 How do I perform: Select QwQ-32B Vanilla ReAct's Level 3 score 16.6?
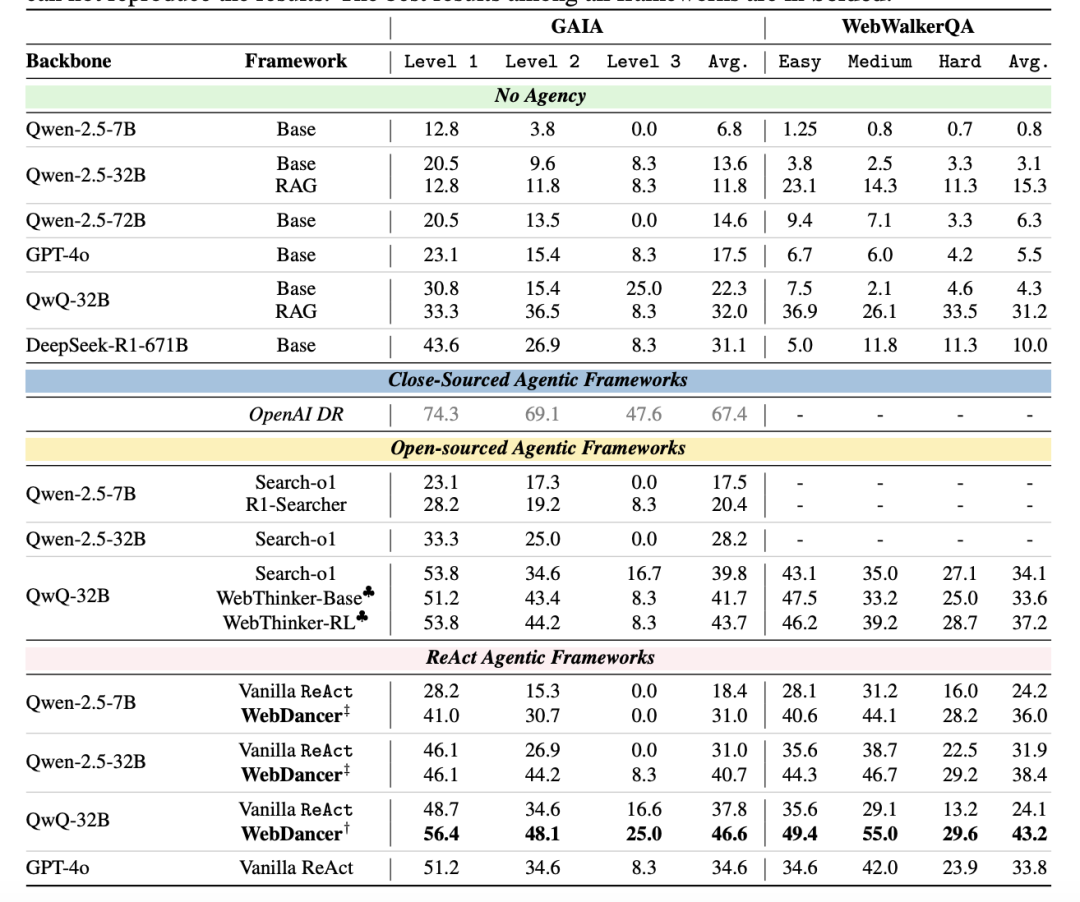pyautogui.click(x=643, y=809)
